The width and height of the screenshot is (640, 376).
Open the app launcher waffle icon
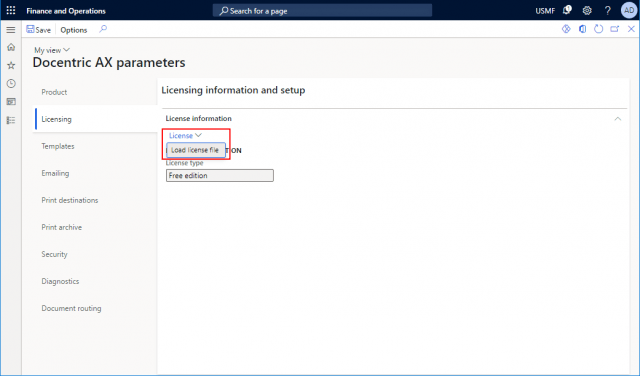coord(11,11)
